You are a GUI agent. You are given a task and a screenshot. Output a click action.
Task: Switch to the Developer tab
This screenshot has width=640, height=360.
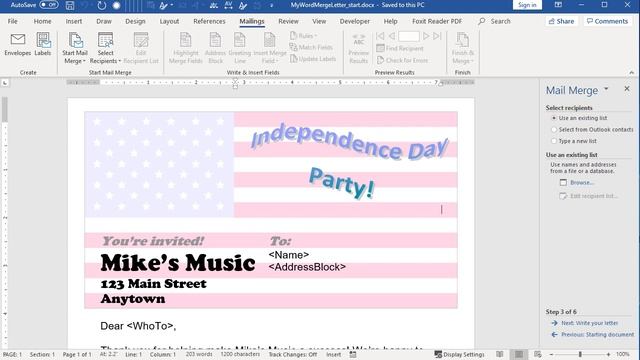point(355,21)
